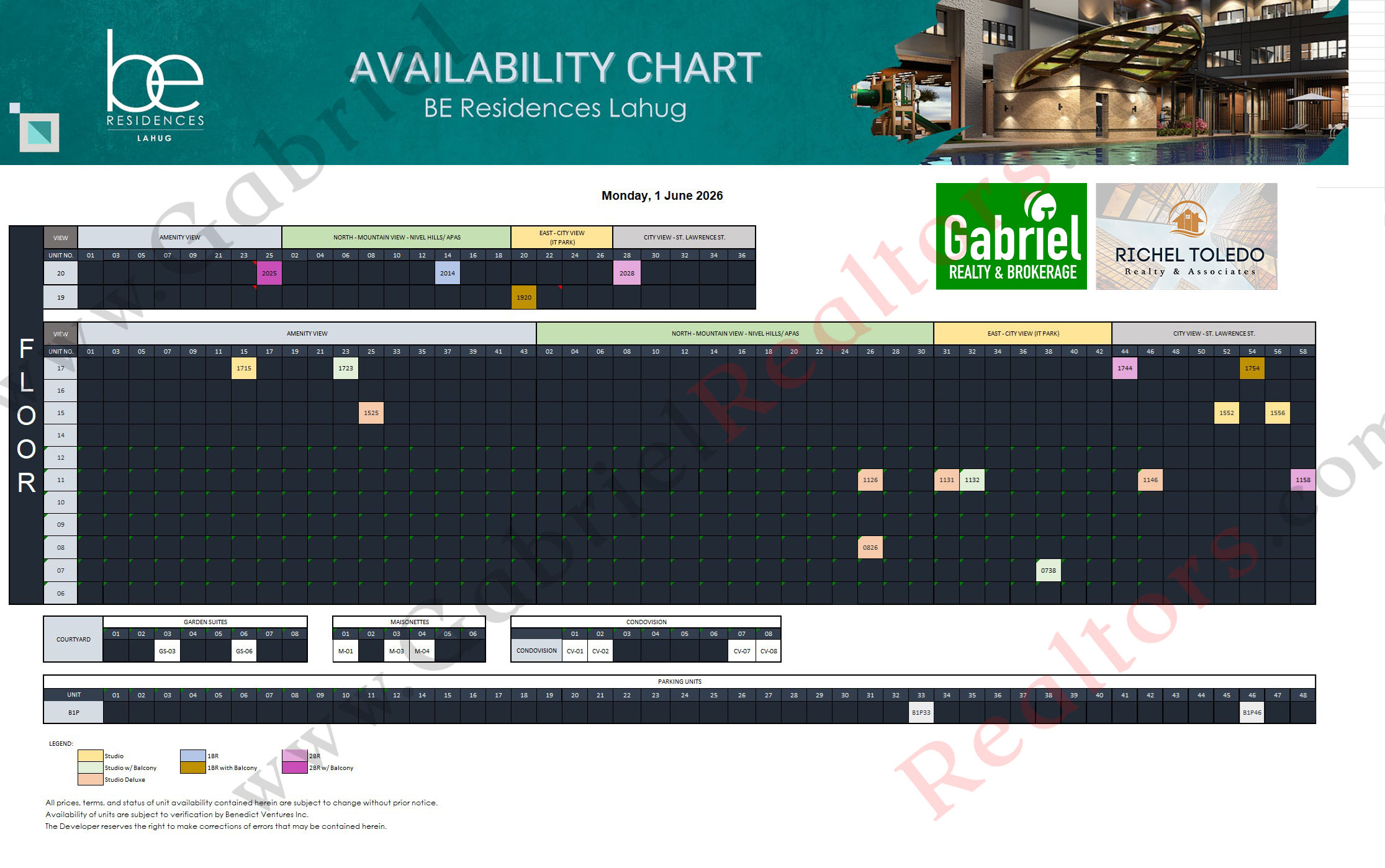Click the 1BR with Balcony legend swatch
Image resolution: width=1385 pixels, height=868 pixels.
pos(193,767)
